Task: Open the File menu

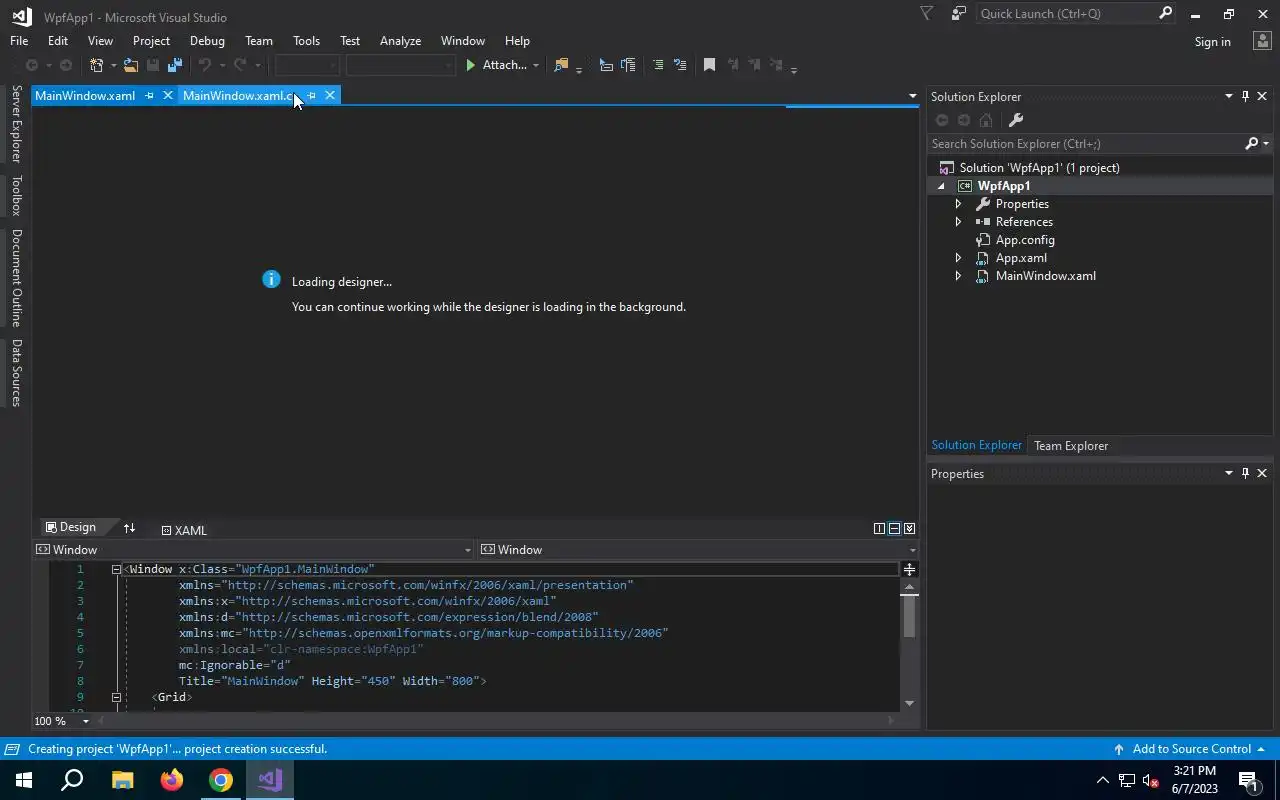Action: tap(19, 41)
